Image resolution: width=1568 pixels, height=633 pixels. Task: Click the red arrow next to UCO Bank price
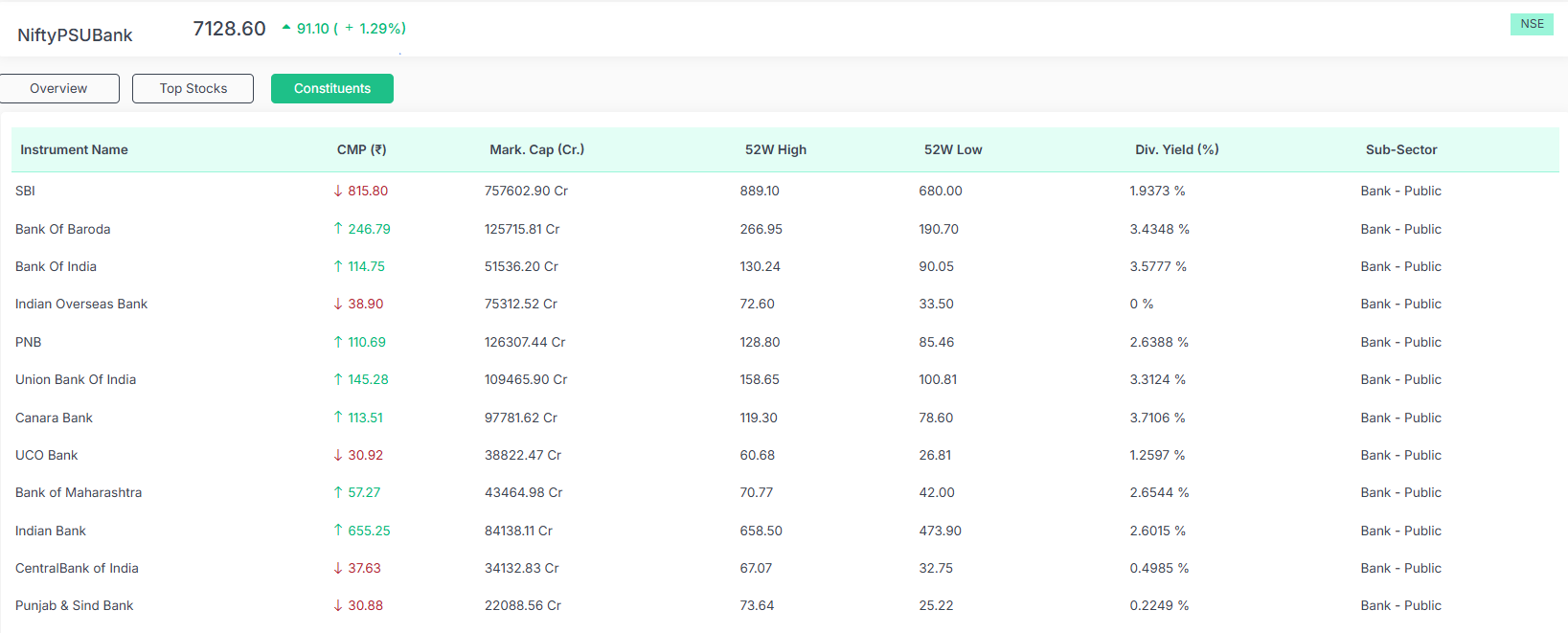338,455
